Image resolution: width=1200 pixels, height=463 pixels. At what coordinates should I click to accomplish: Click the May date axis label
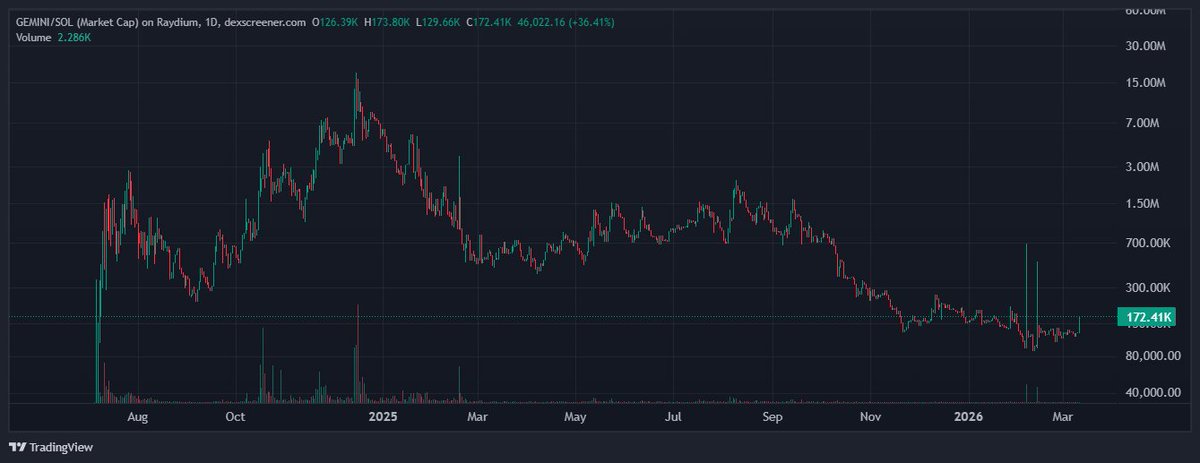click(x=575, y=416)
